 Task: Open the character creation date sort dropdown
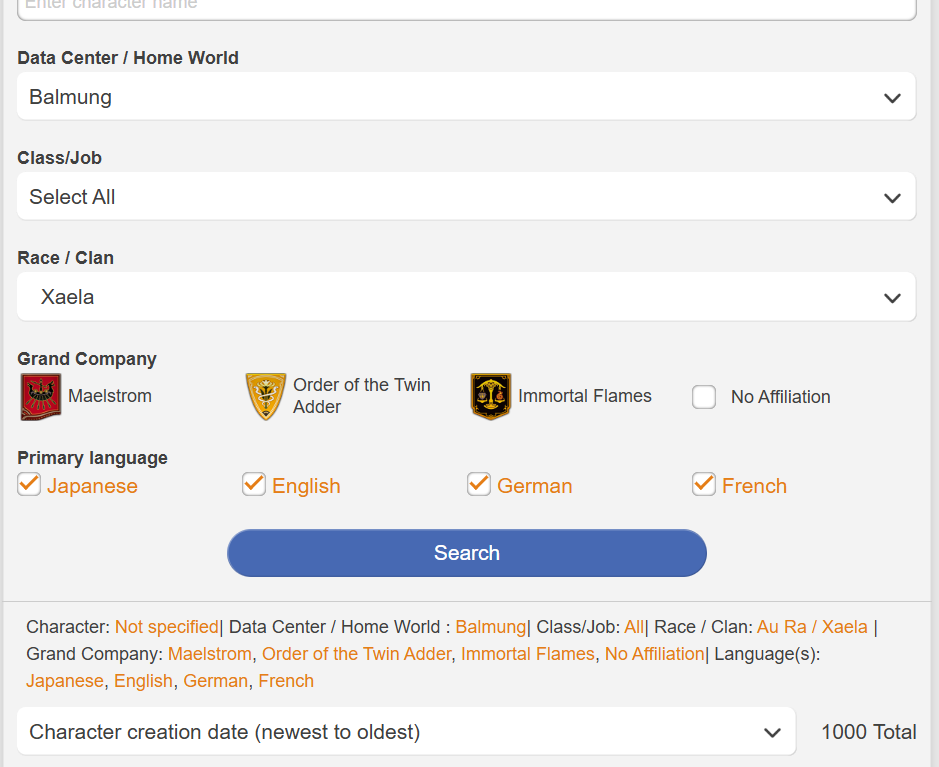406,732
